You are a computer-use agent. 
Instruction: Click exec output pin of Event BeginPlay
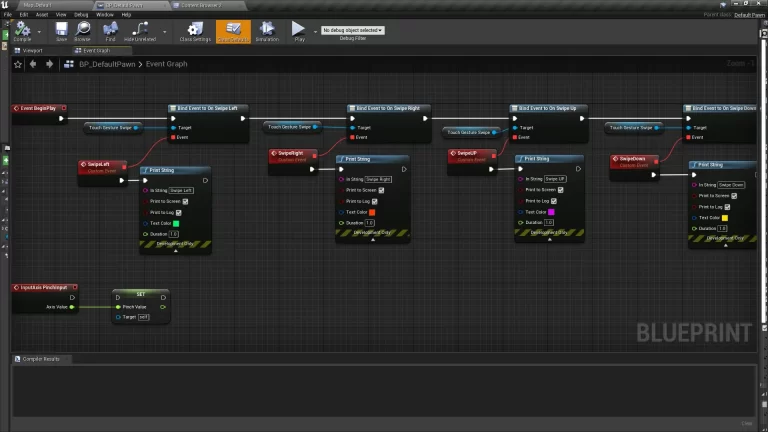(61, 119)
